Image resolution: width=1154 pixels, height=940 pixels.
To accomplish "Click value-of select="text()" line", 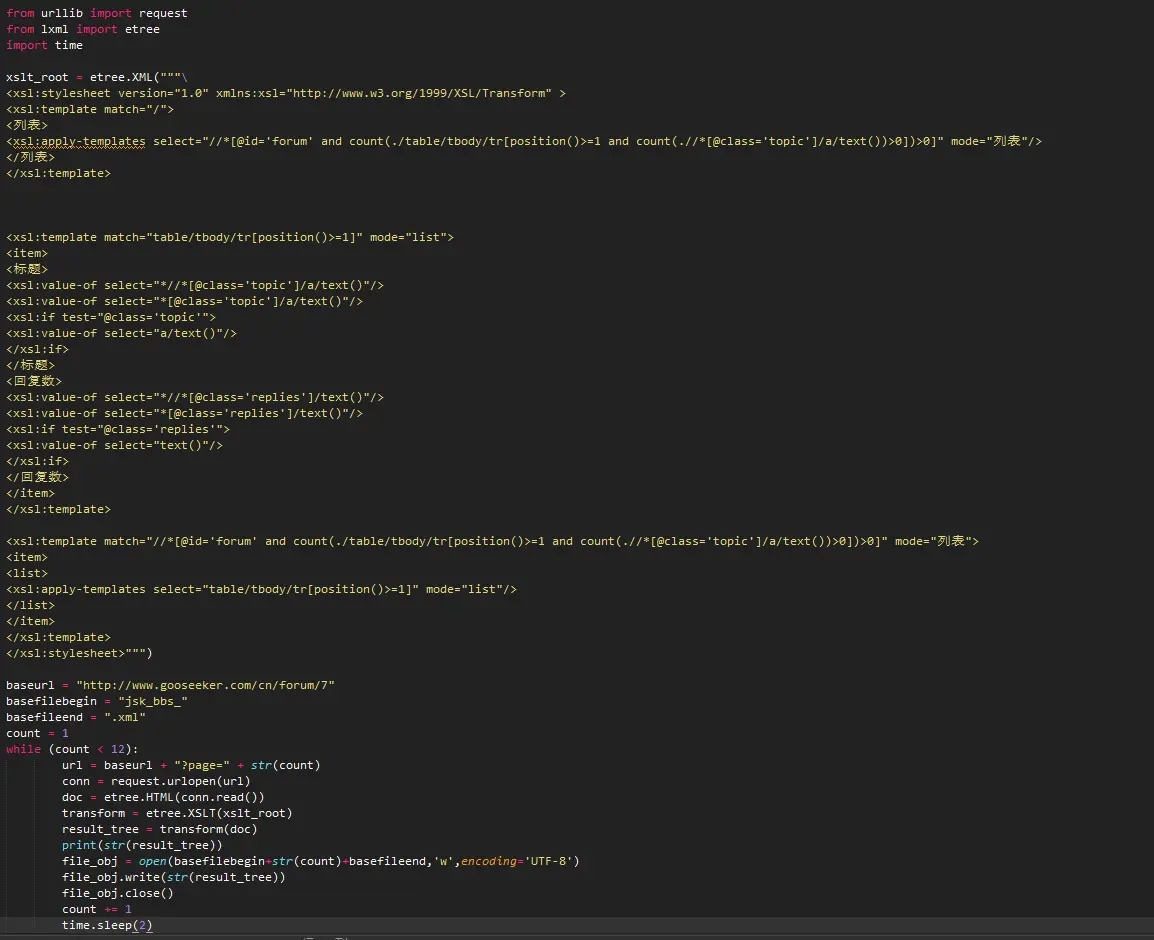I will click(x=114, y=446).
